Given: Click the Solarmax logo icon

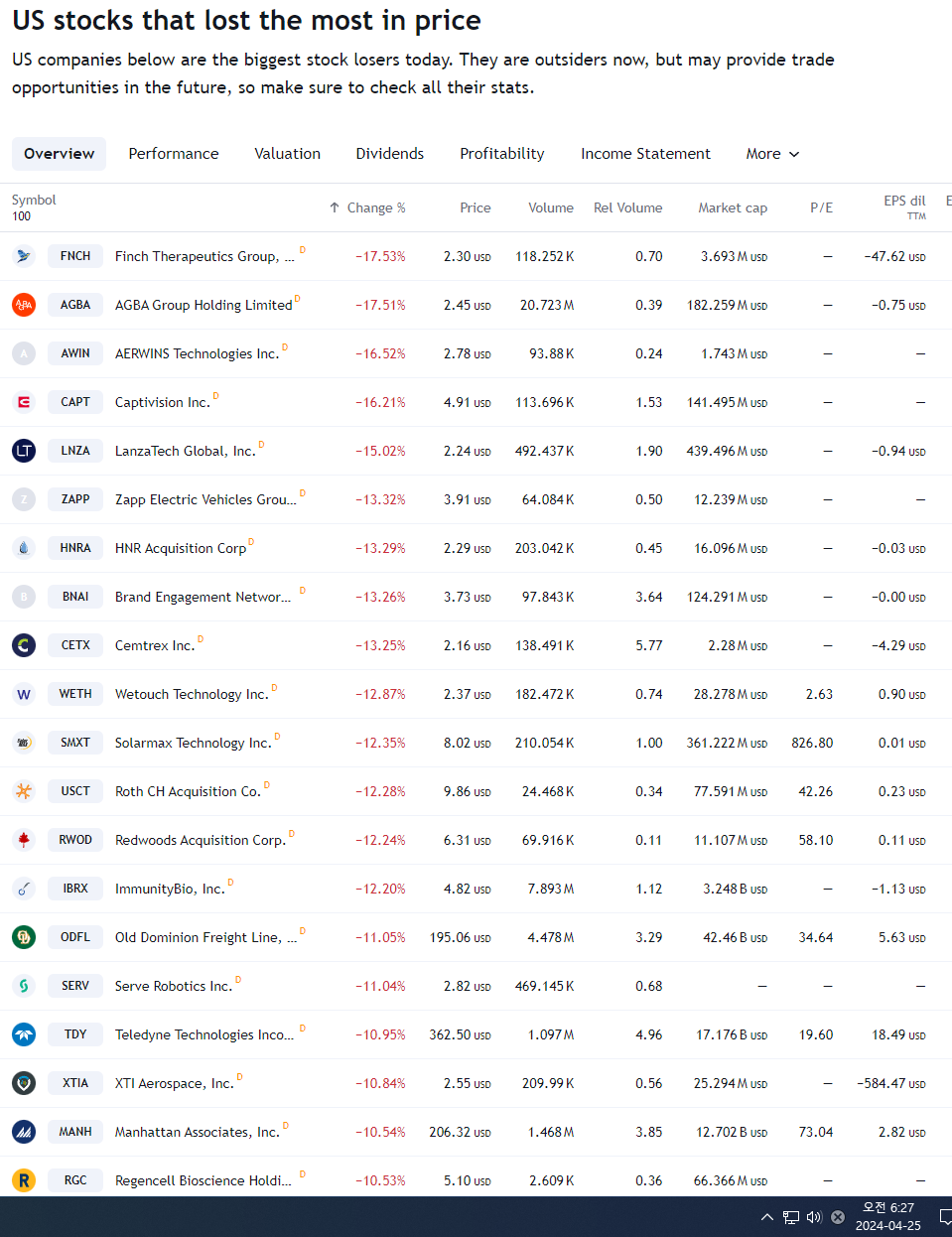Looking at the screenshot, I should [24, 743].
